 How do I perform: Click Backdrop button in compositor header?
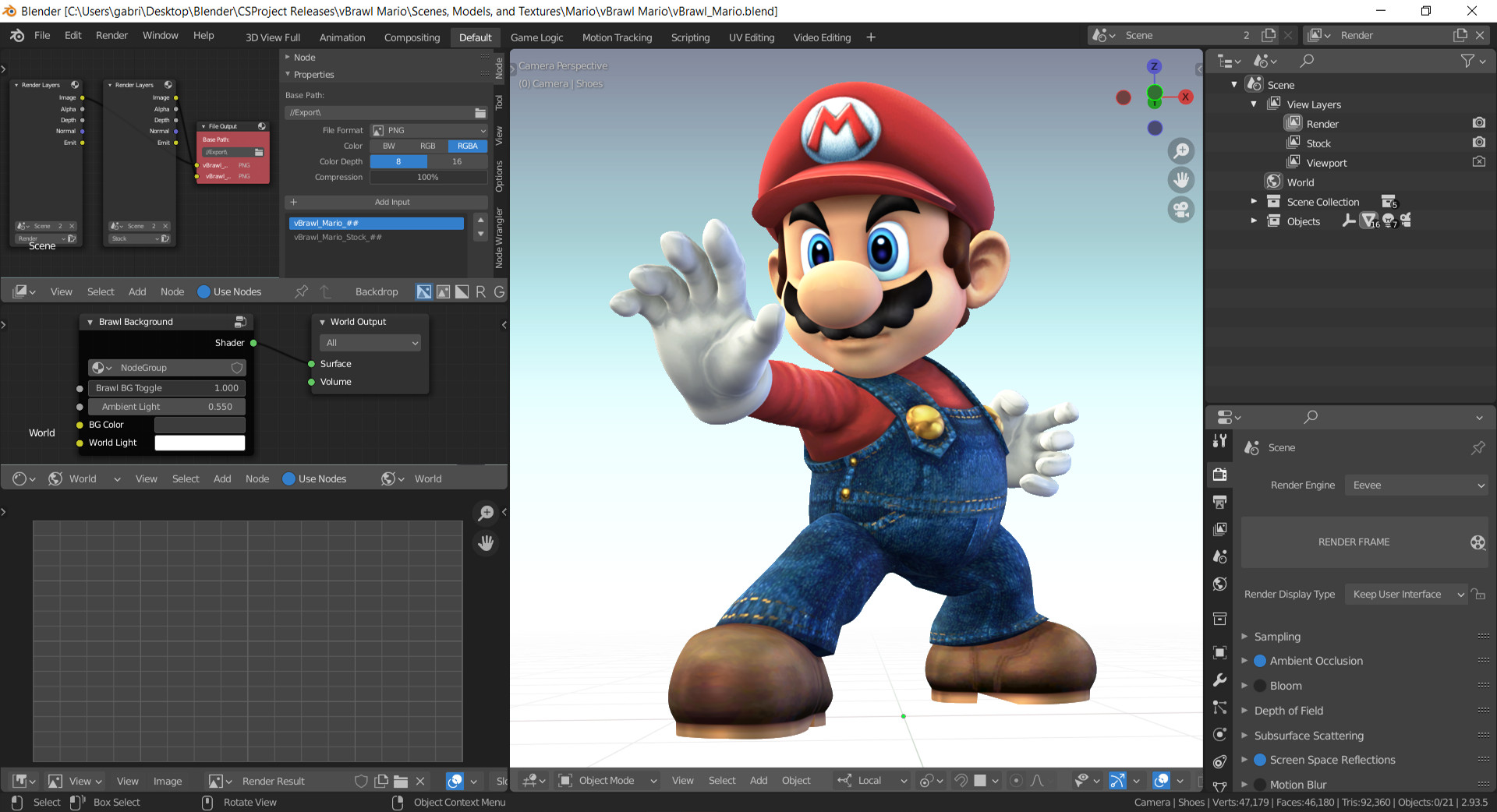[x=377, y=291]
